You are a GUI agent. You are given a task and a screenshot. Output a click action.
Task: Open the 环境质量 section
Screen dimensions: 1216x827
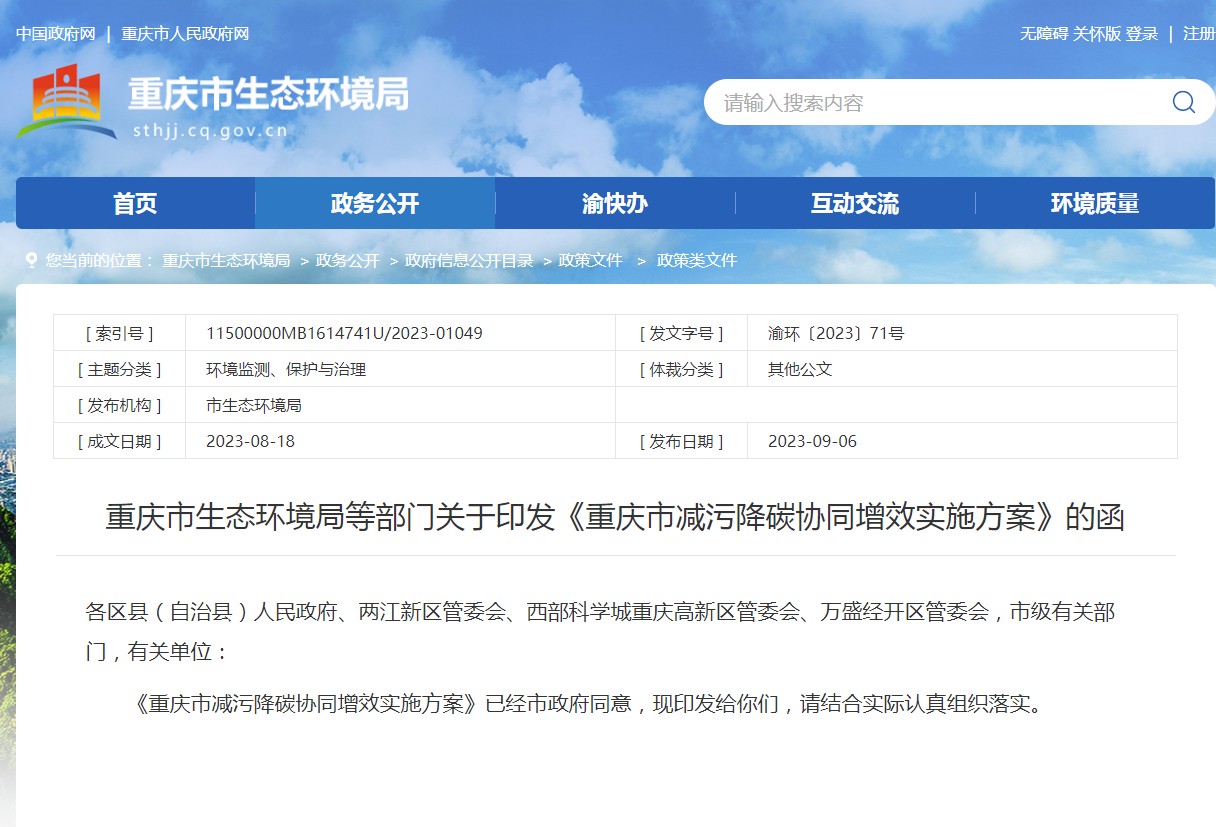(1096, 203)
